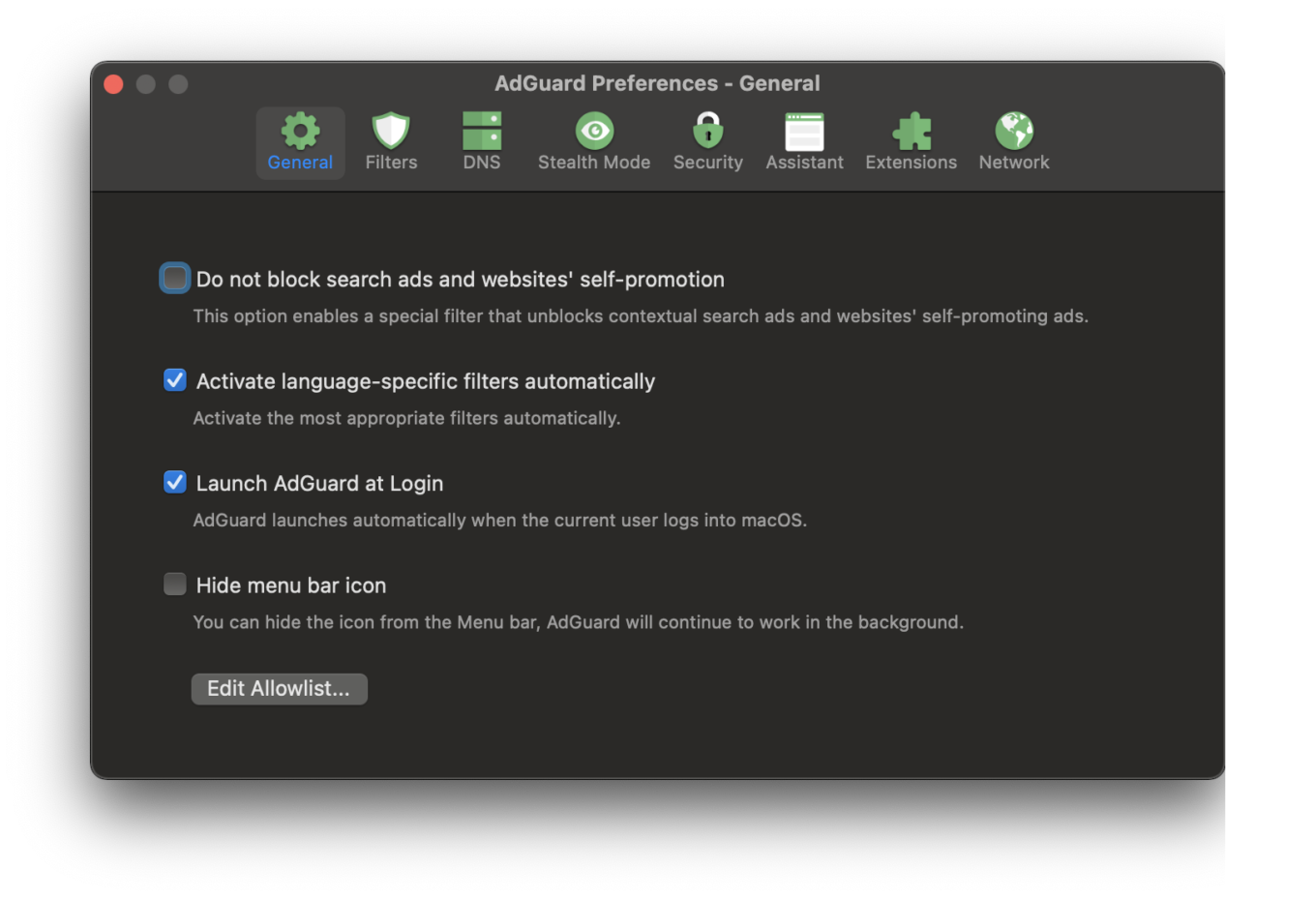Click 'Activate the most appropriate filters' description
1316x899 pixels.
coord(406,418)
